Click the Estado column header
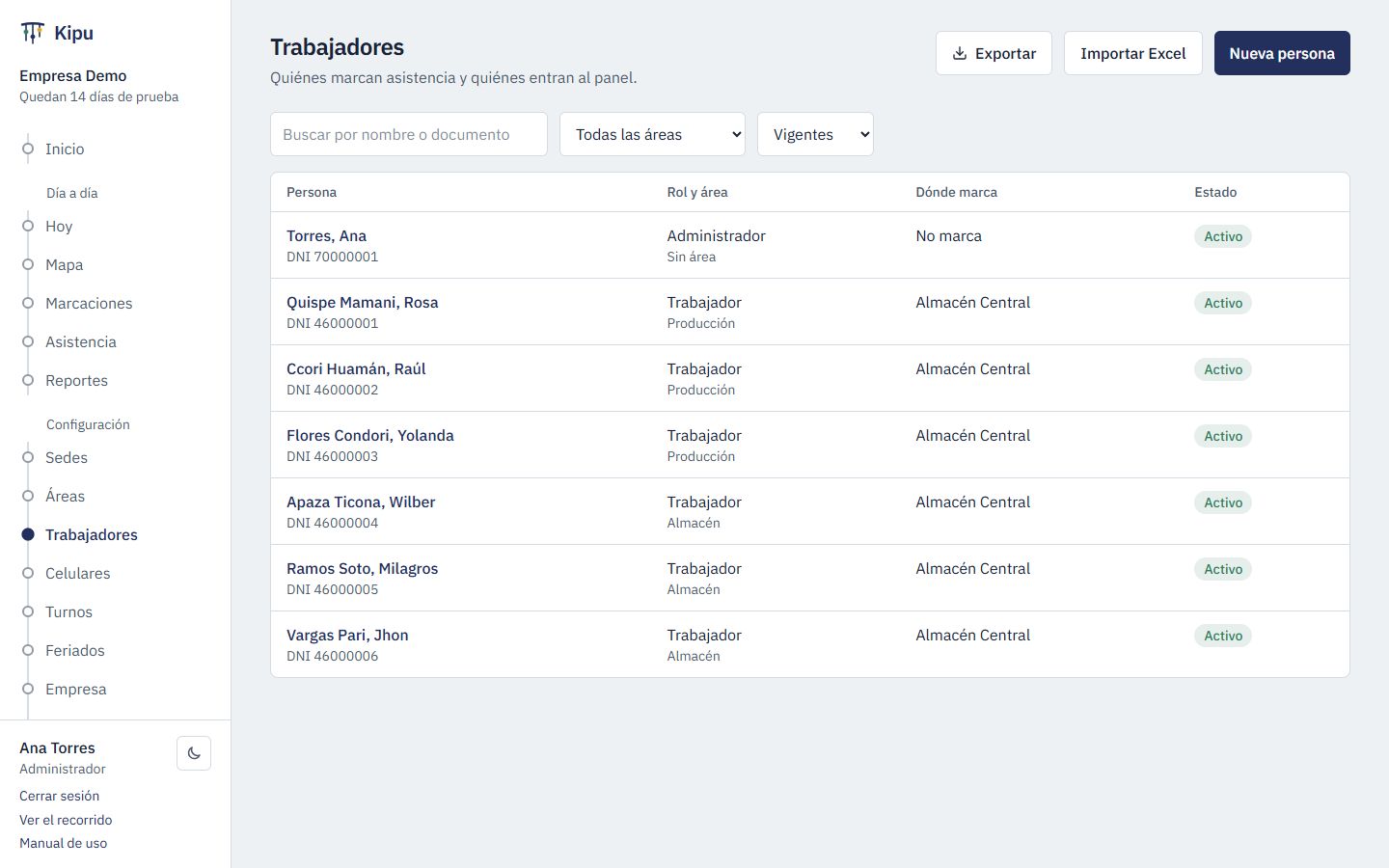1389x868 pixels. click(1215, 192)
